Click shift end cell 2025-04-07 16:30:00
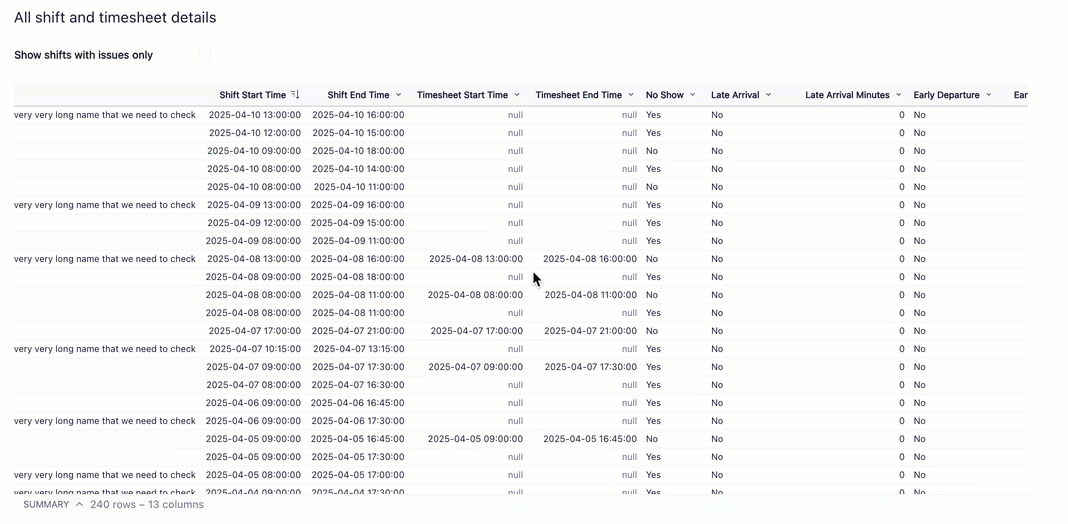This screenshot has height=524, width=1068. tap(358, 385)
